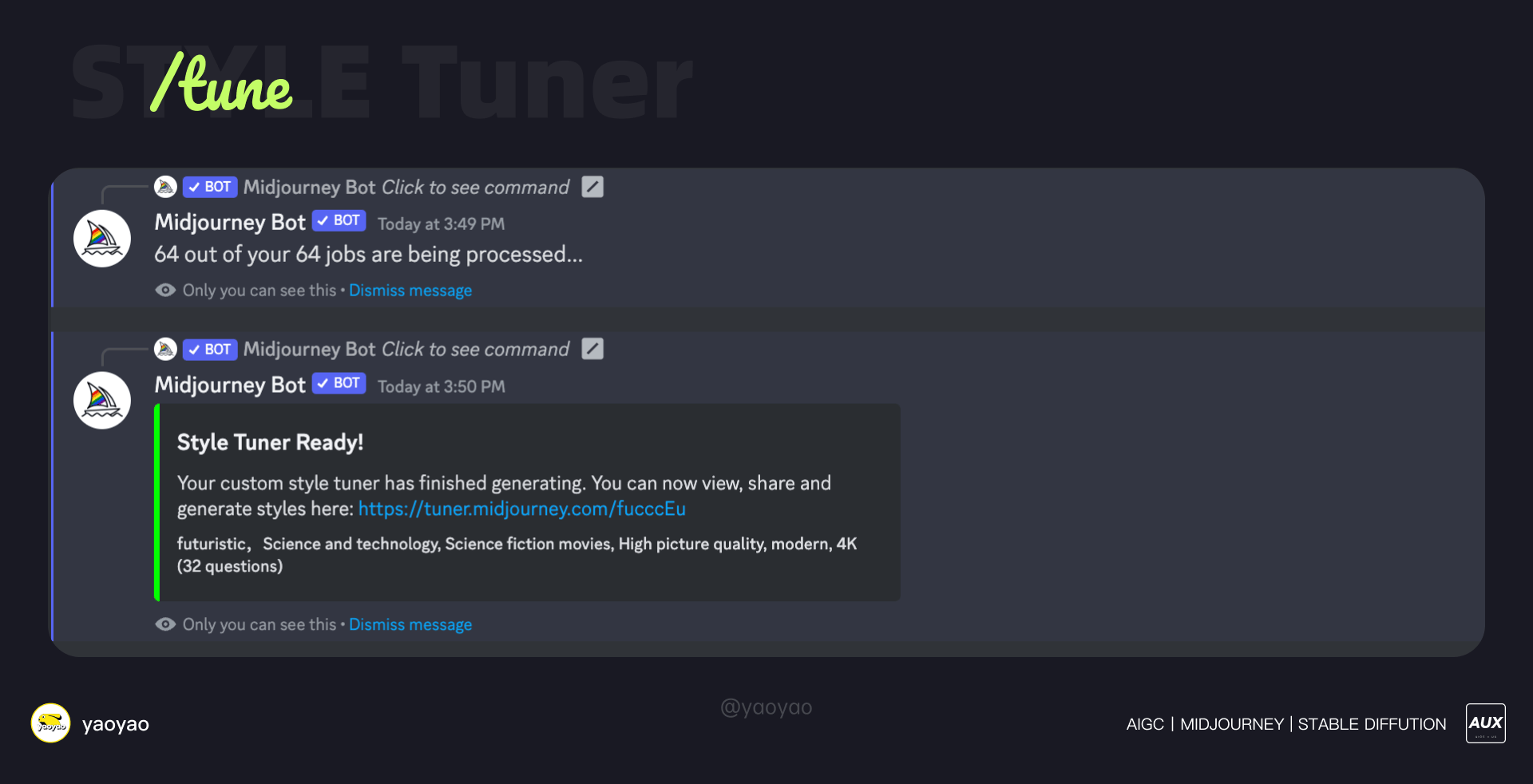
Task: Click second 'Click to see command' text
Action: [476, 350]
